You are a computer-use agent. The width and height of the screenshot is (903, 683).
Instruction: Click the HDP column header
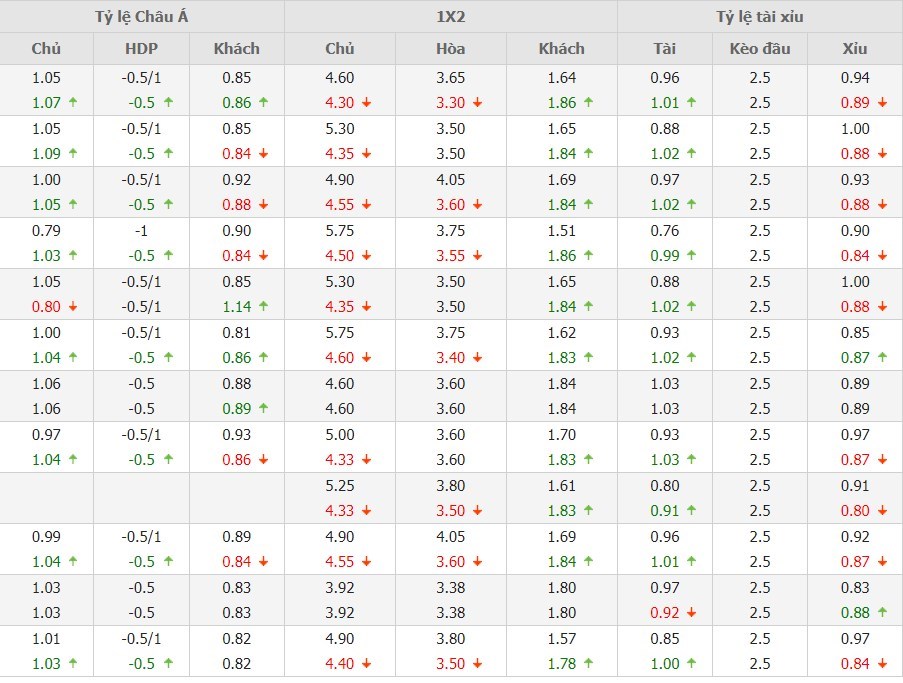click(142, 48)
